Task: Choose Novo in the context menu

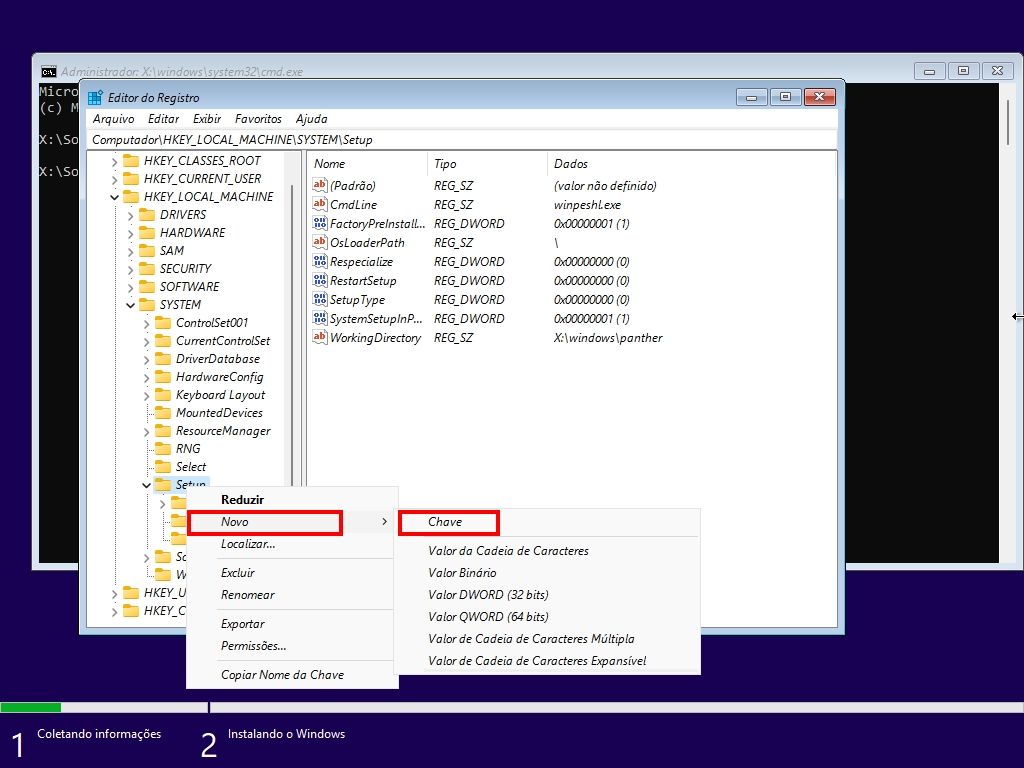Action: tap(292, 522)
